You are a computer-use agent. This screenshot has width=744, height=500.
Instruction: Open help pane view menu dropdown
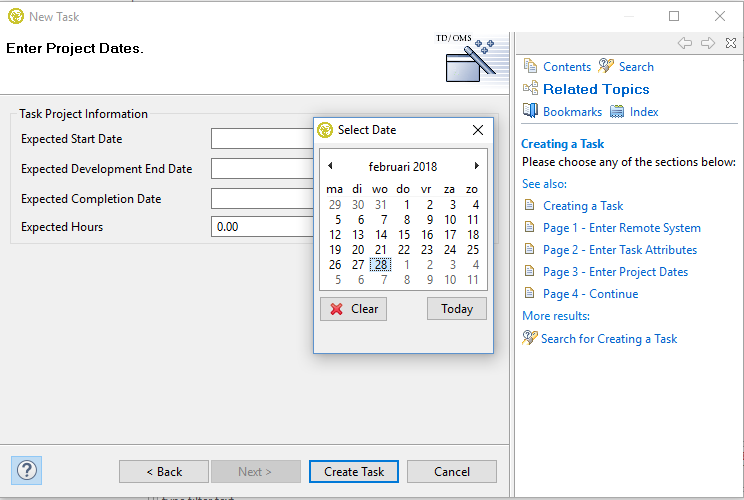tap(731, 43)
